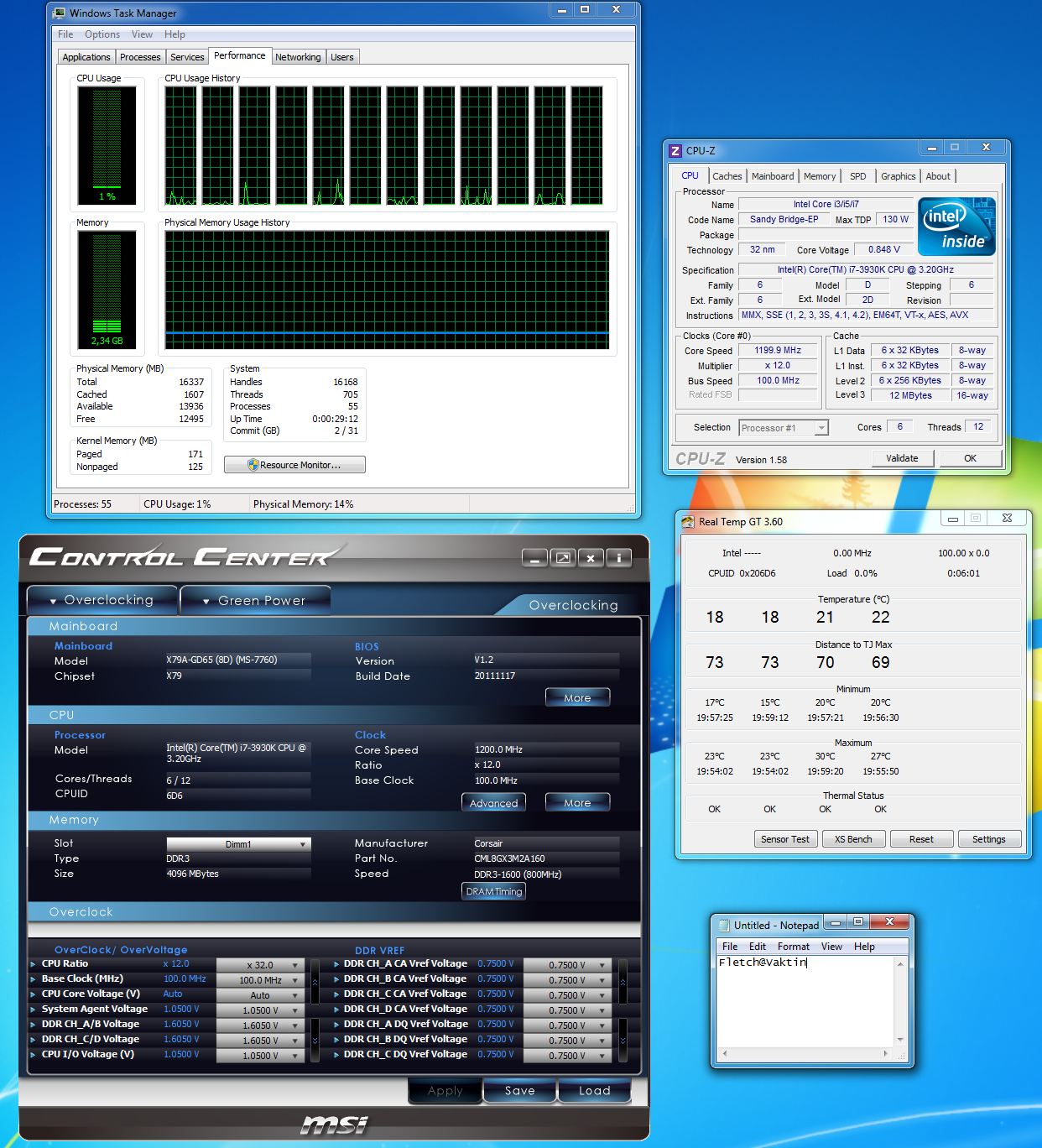Click the Notepad title bar document icon
Screen dimensions: 1042x1148
723,925
